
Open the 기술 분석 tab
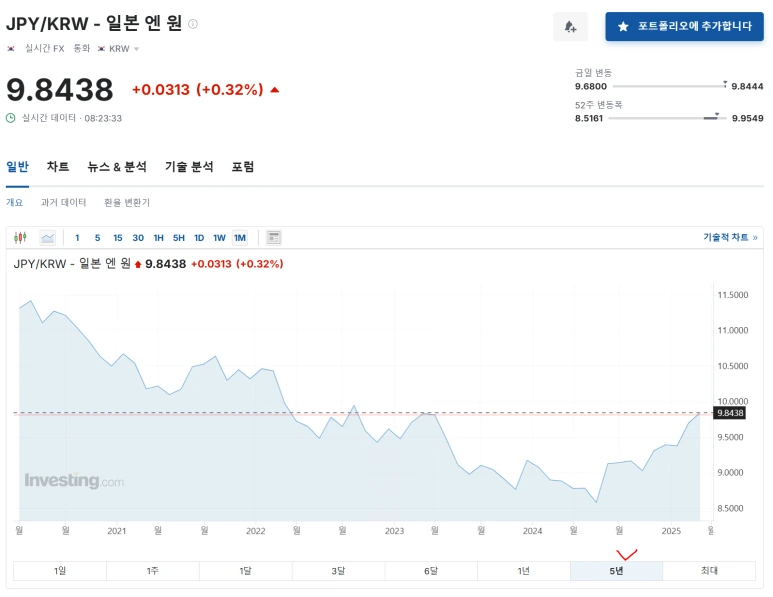pos(189,167)
